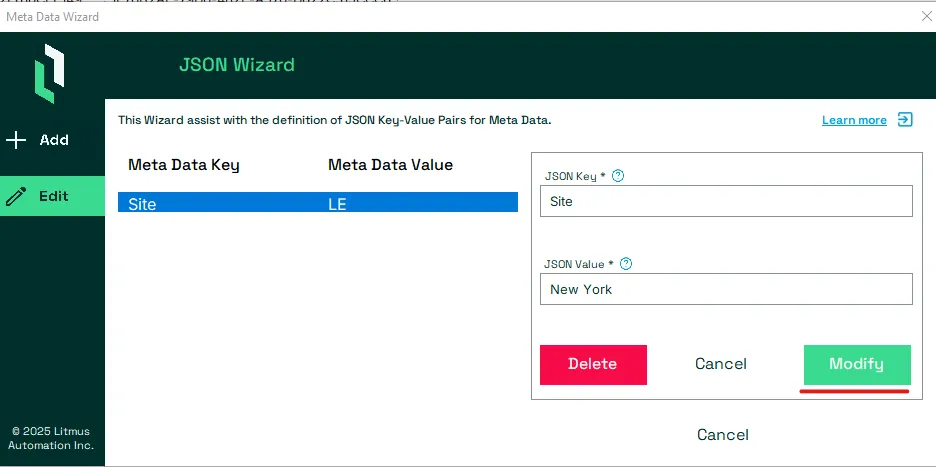Click the green Modify button
Screen dimensions: 936x467
(x=857, y=364)
